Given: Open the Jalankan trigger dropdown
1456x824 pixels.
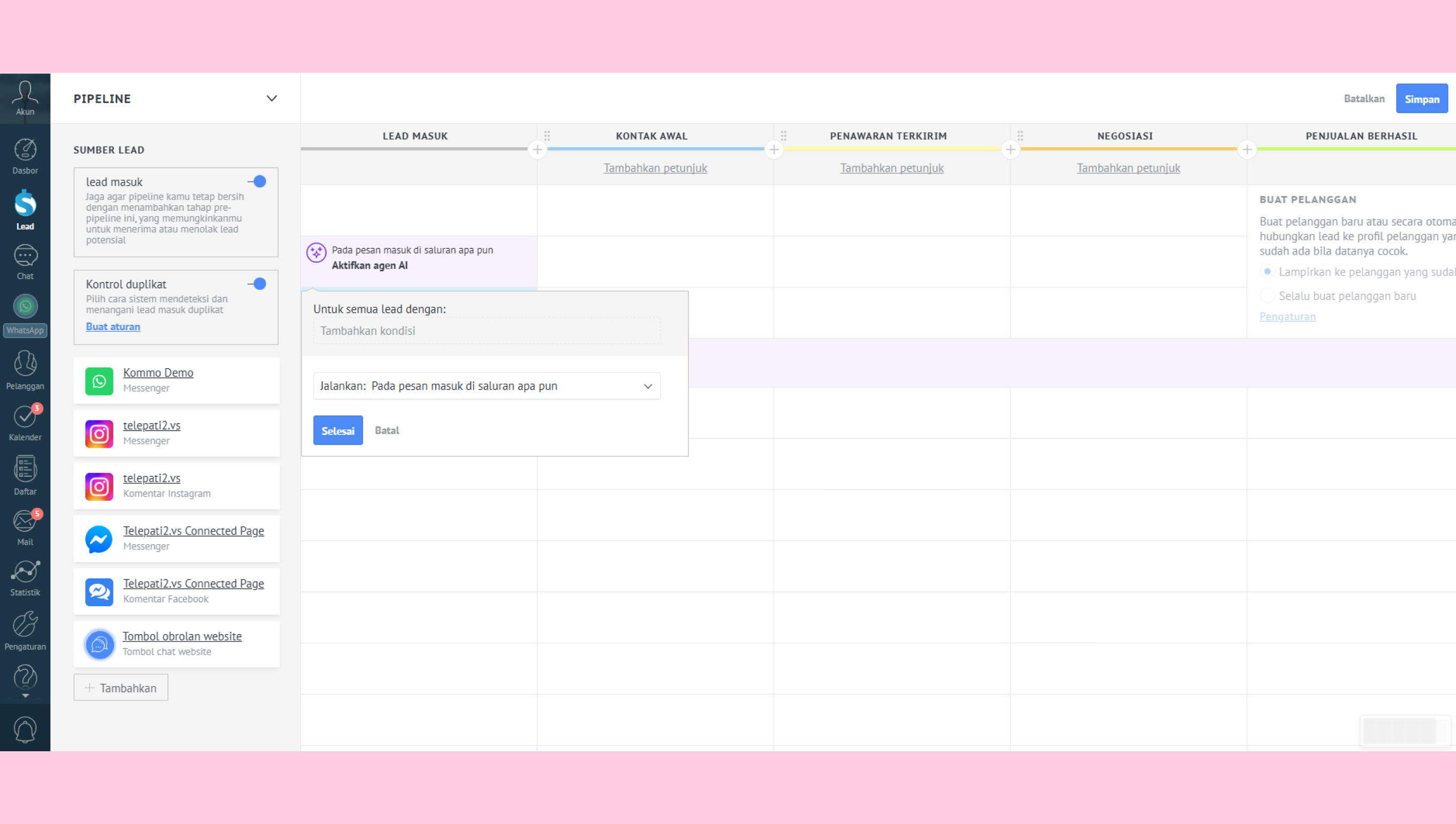Looking at the screenshot, I should (487, 386).
